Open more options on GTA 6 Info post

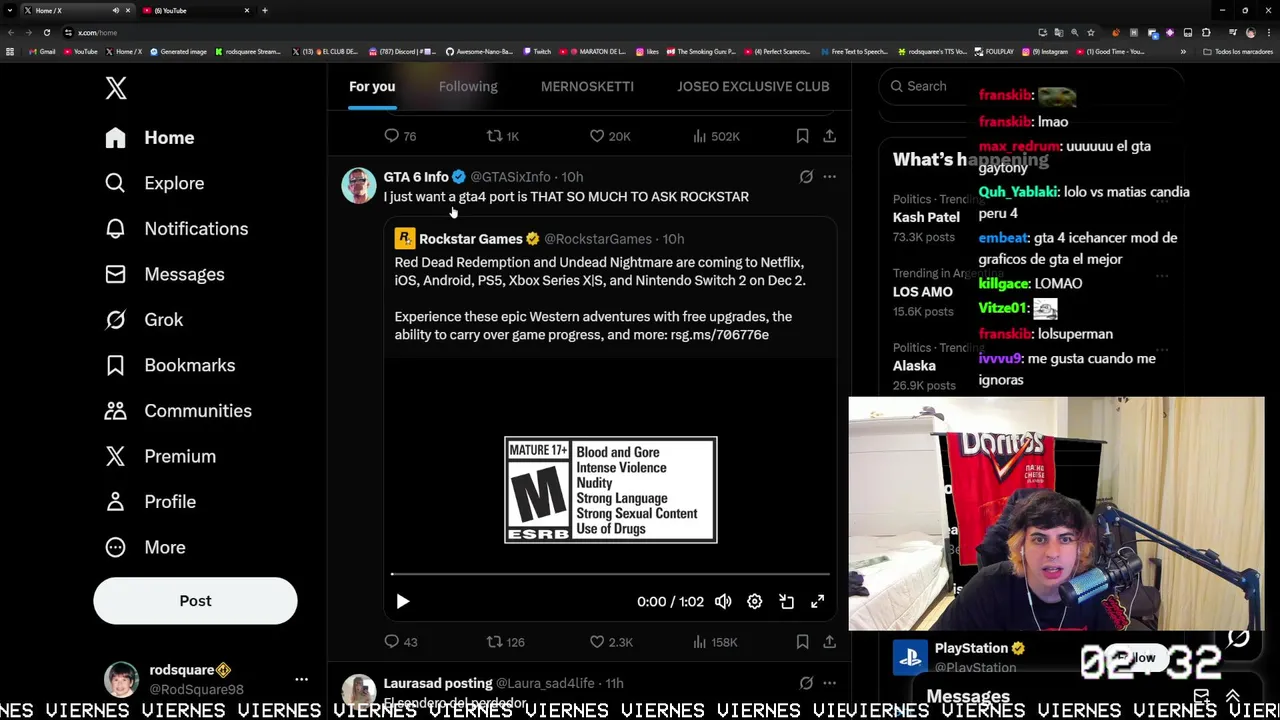tap(829, 177)
